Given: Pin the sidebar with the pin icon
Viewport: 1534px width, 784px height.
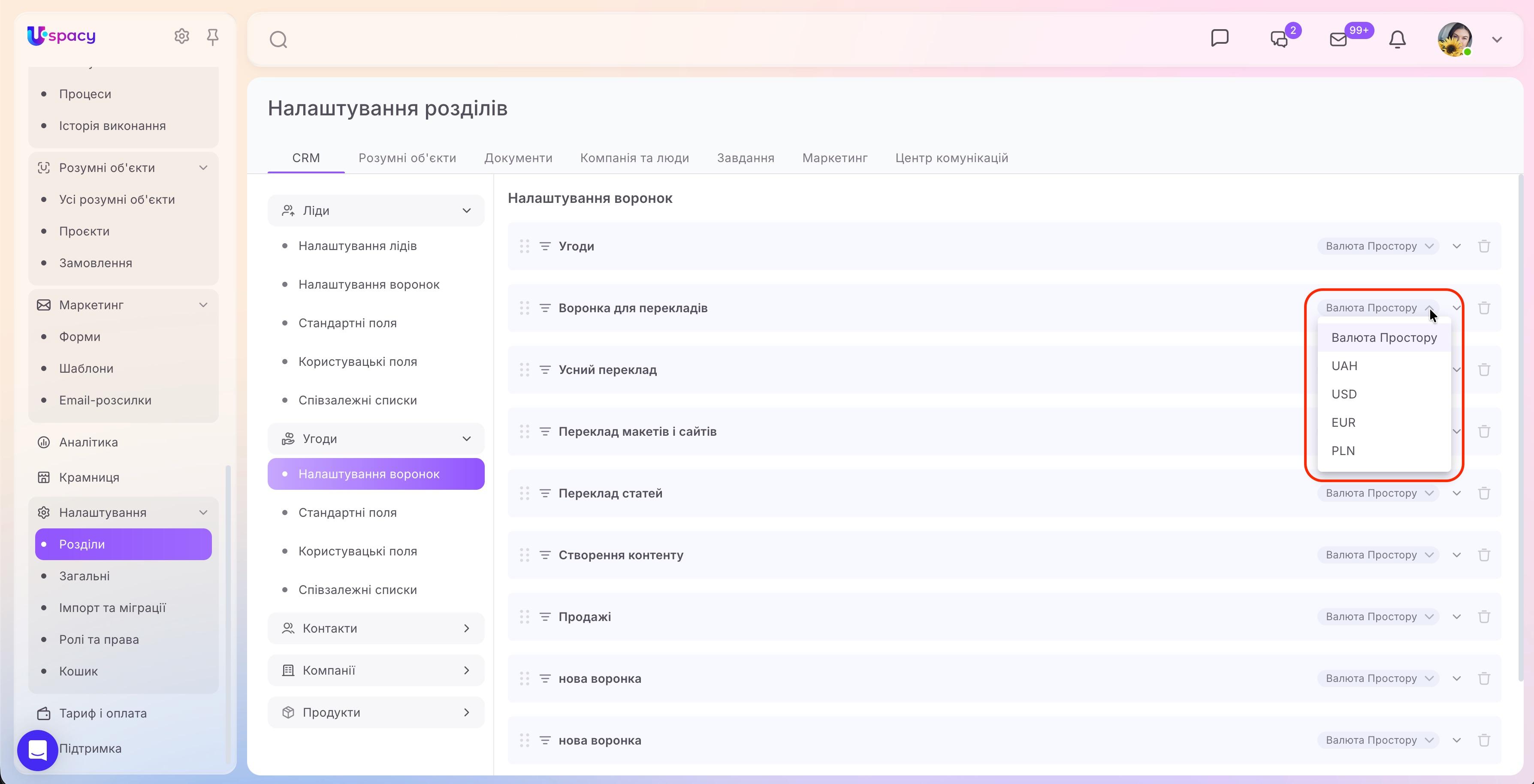Looking at the screenshot, I should tap(213, 37).
